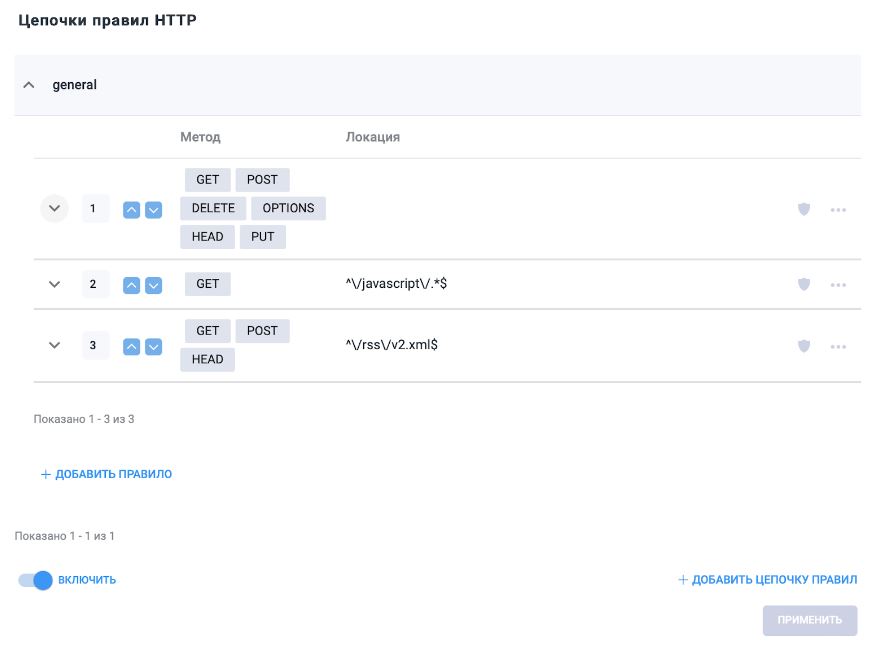Move rule 1 down with arrow button
The image size is (873, 650).
pyautogui.click(x=153, y=210)
